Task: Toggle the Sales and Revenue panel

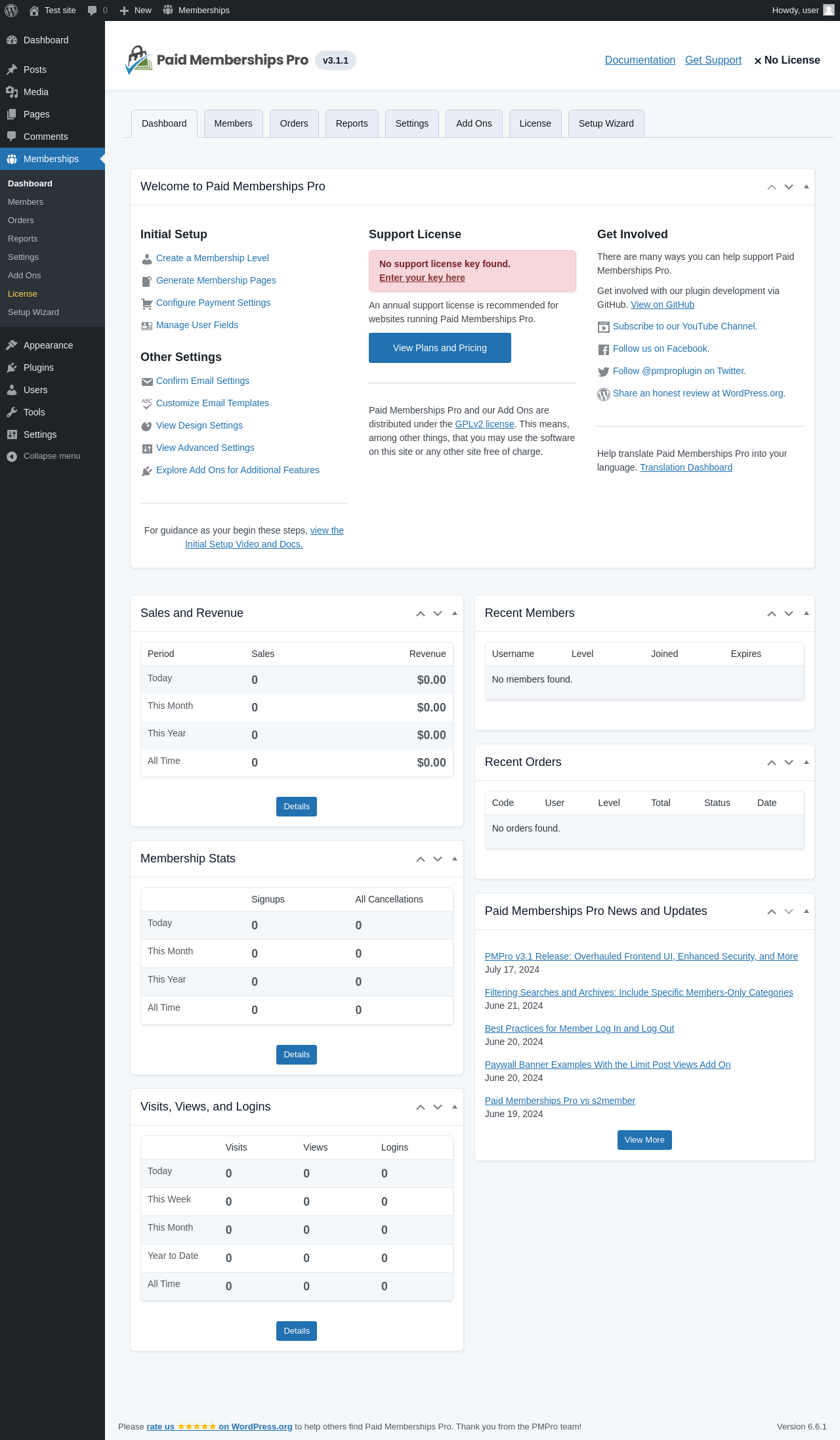Action: 455,614
